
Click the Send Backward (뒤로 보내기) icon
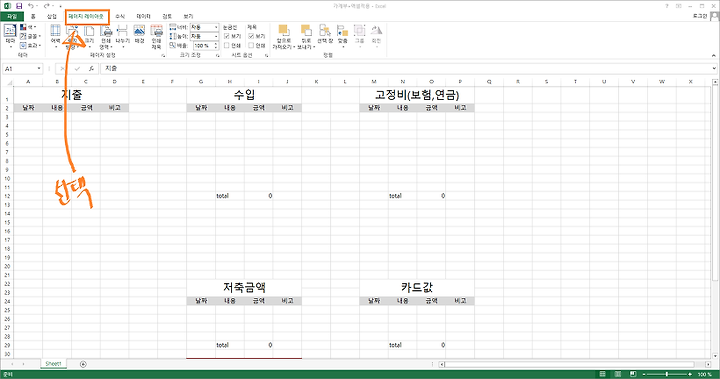(x=306, y=31)
